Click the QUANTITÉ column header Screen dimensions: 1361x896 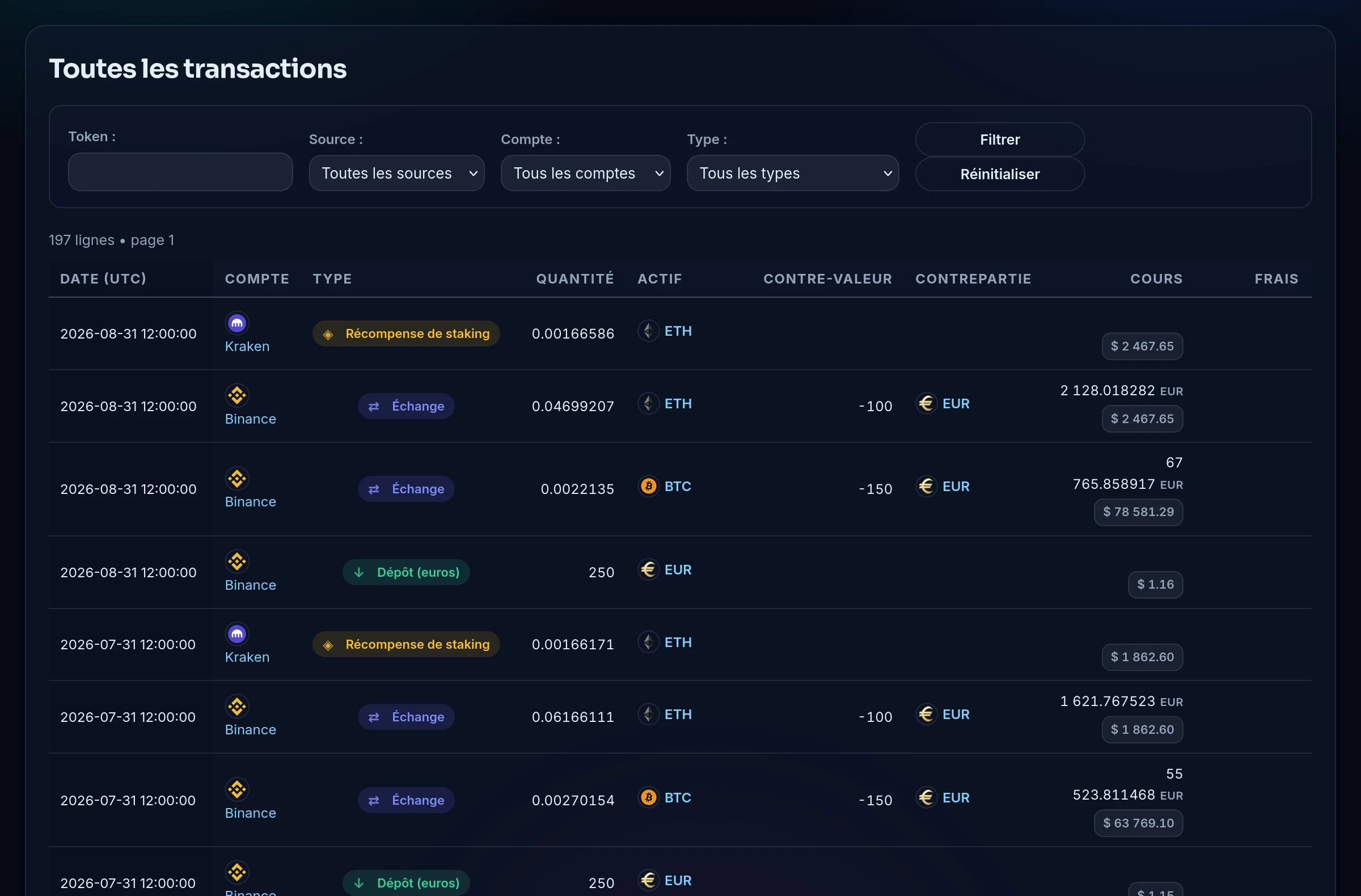pyautogui.click(x=574, y=279)
